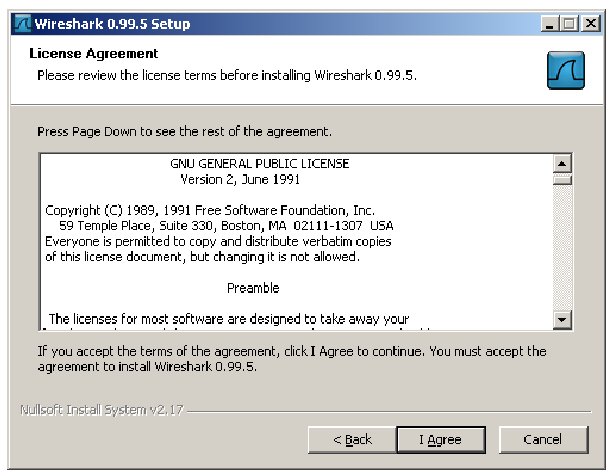Viewport: 614px width, 476px height.
Task: Click the I Agree button
Action: click(441, 440)
